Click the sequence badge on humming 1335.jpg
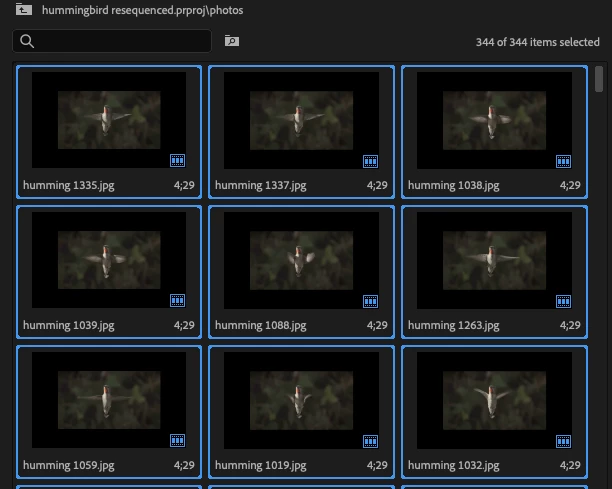This screenshot has width=612, height=489. tap(178, 160)
